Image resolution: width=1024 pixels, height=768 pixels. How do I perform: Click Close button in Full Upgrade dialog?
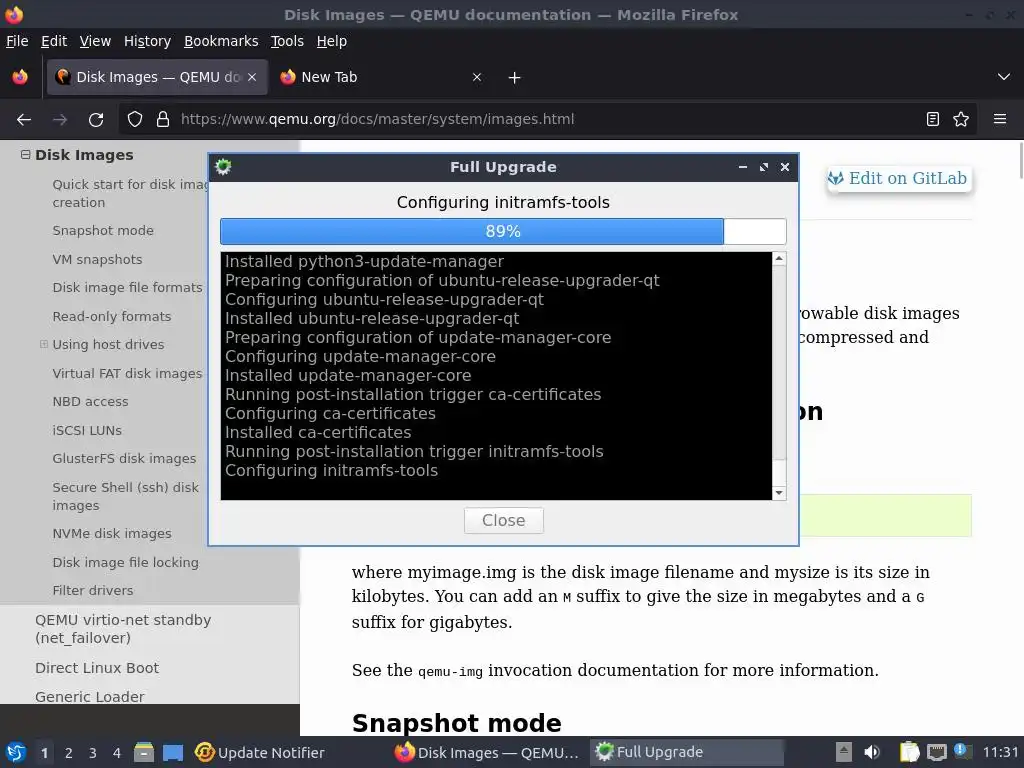point(504,520)
